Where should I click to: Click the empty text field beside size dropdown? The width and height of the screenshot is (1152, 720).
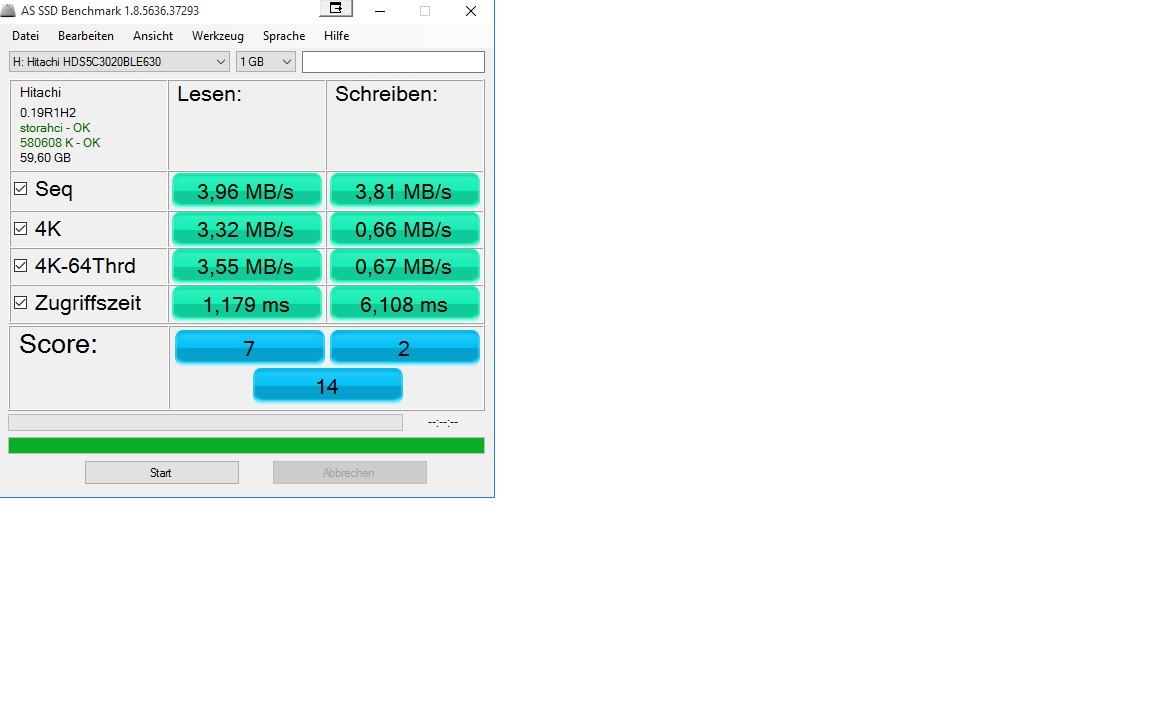tap(393, 62)
